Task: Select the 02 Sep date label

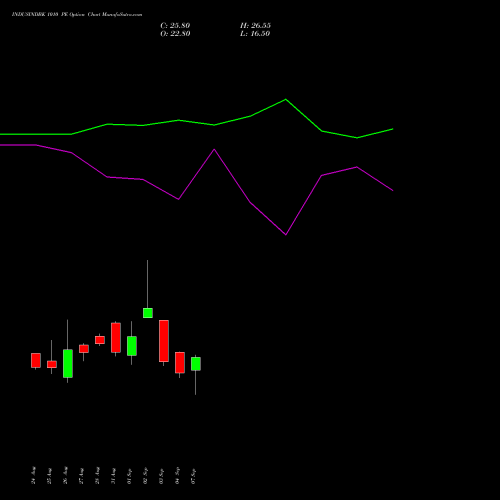Action: click(145, 475)
